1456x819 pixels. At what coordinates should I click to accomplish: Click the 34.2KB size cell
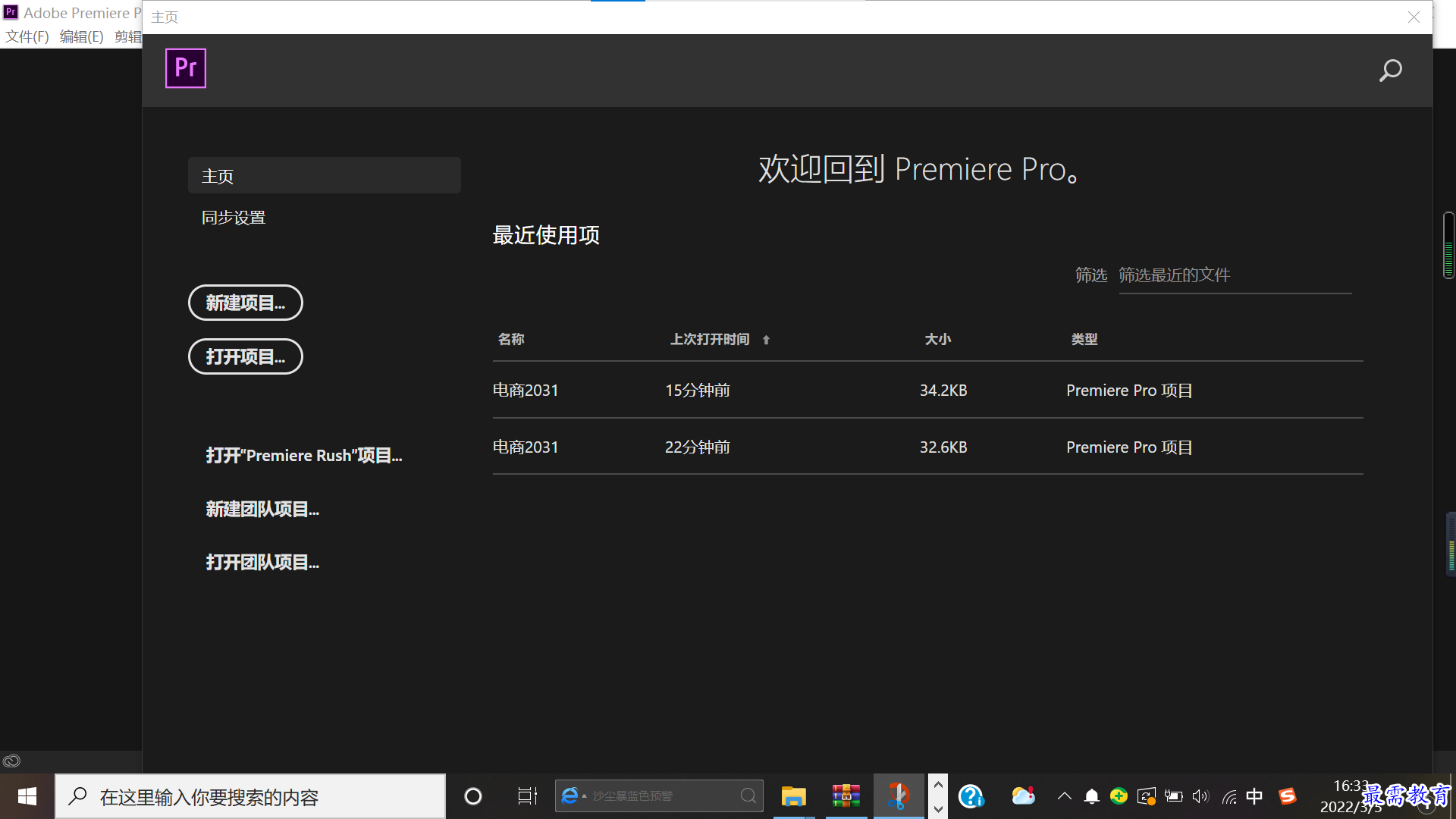(x=943, y=390)
